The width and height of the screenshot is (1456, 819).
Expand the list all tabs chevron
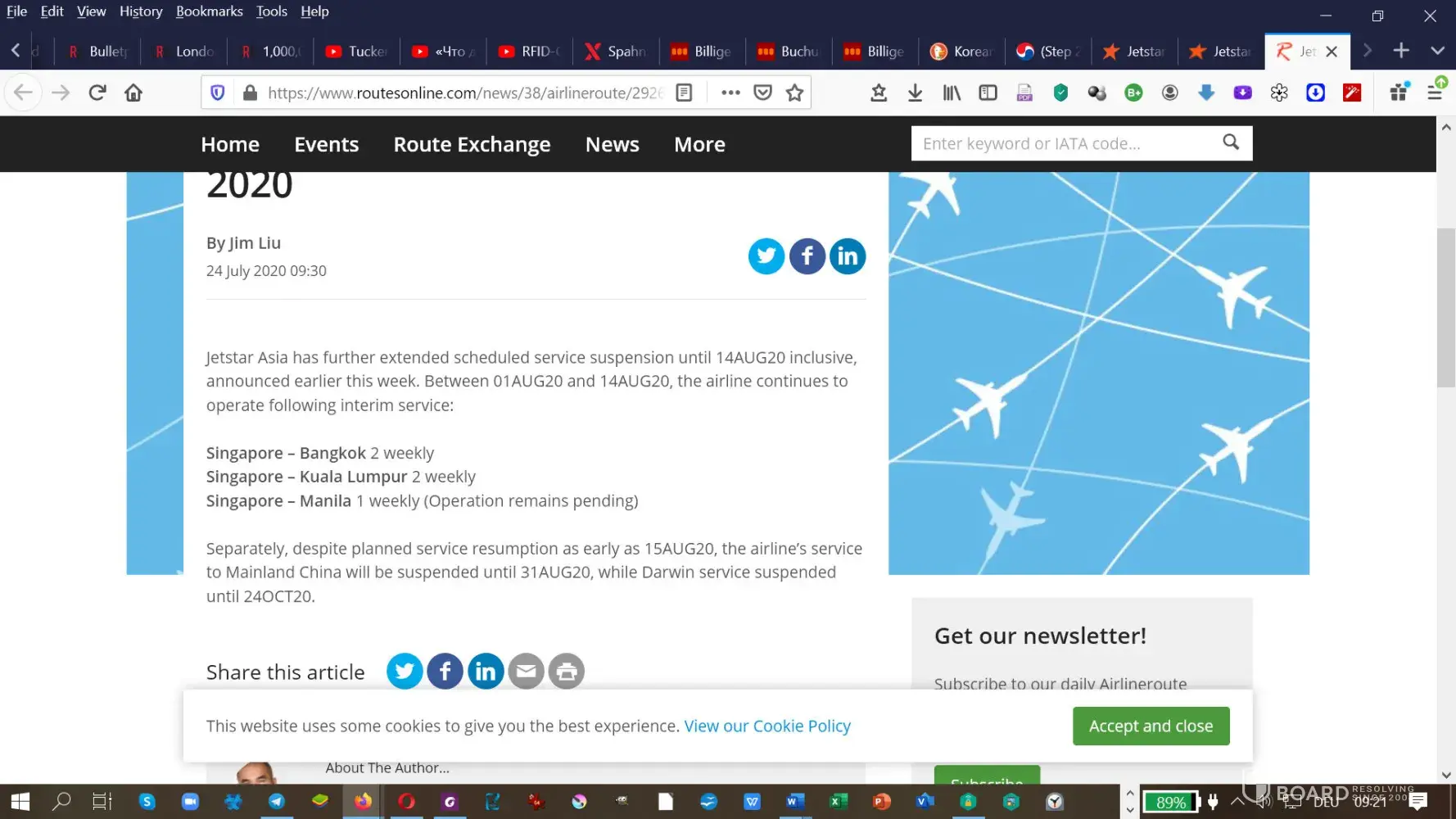coord(1437,51)
